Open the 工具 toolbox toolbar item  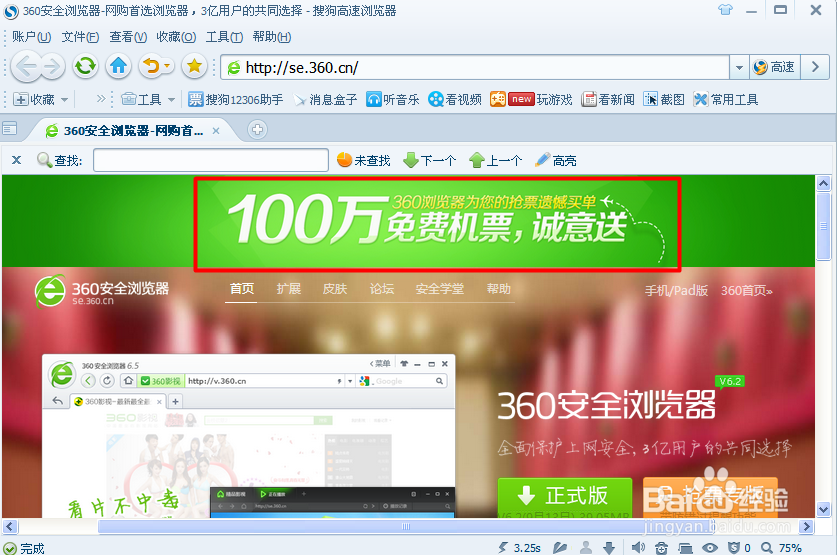141,99
